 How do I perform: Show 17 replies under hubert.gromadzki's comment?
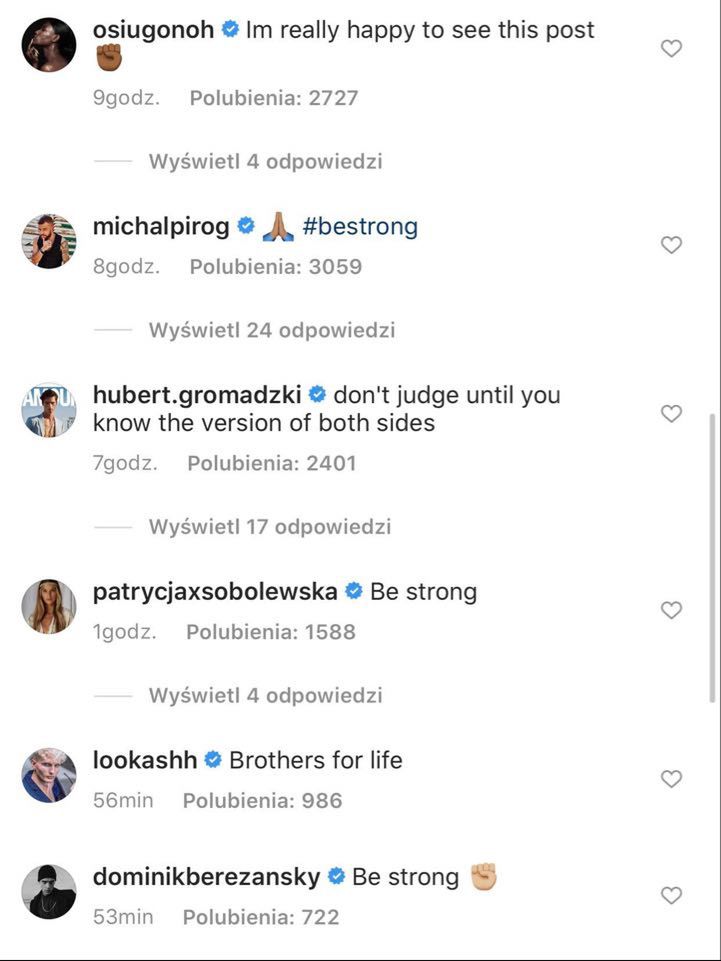[x=269, y=527]
